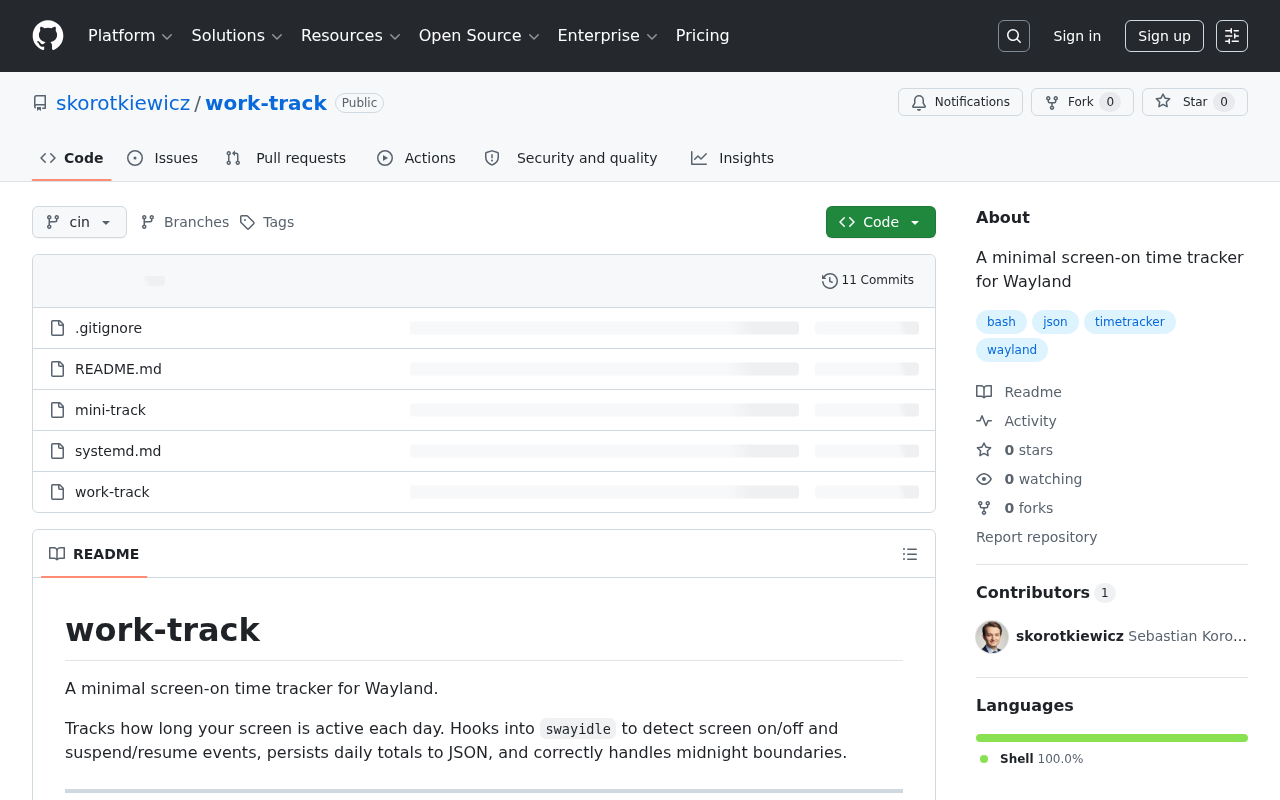
Task: Click the book icon beside README heading
Action: pos(57,554)
